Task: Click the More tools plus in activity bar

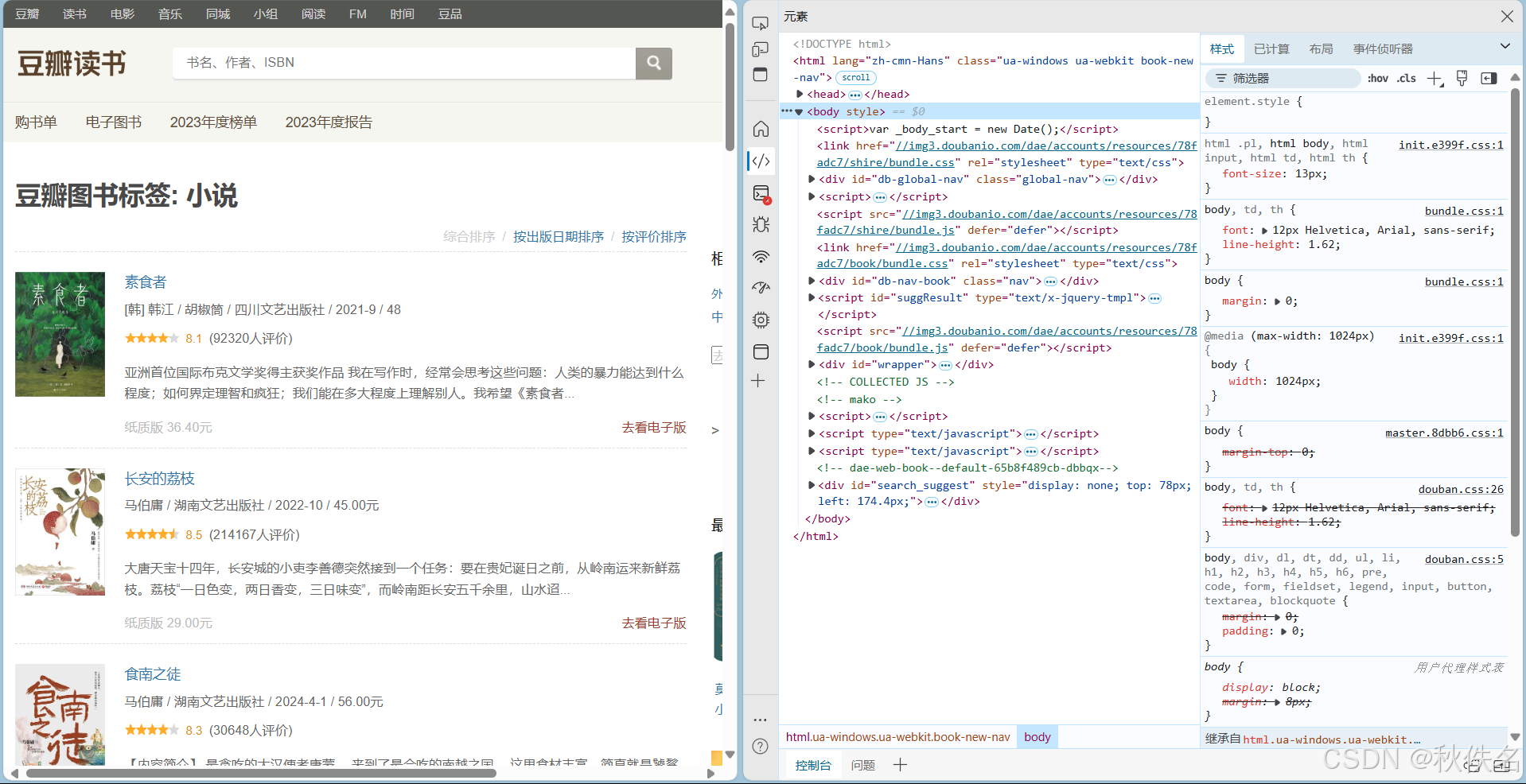Action: pos(758,381)
